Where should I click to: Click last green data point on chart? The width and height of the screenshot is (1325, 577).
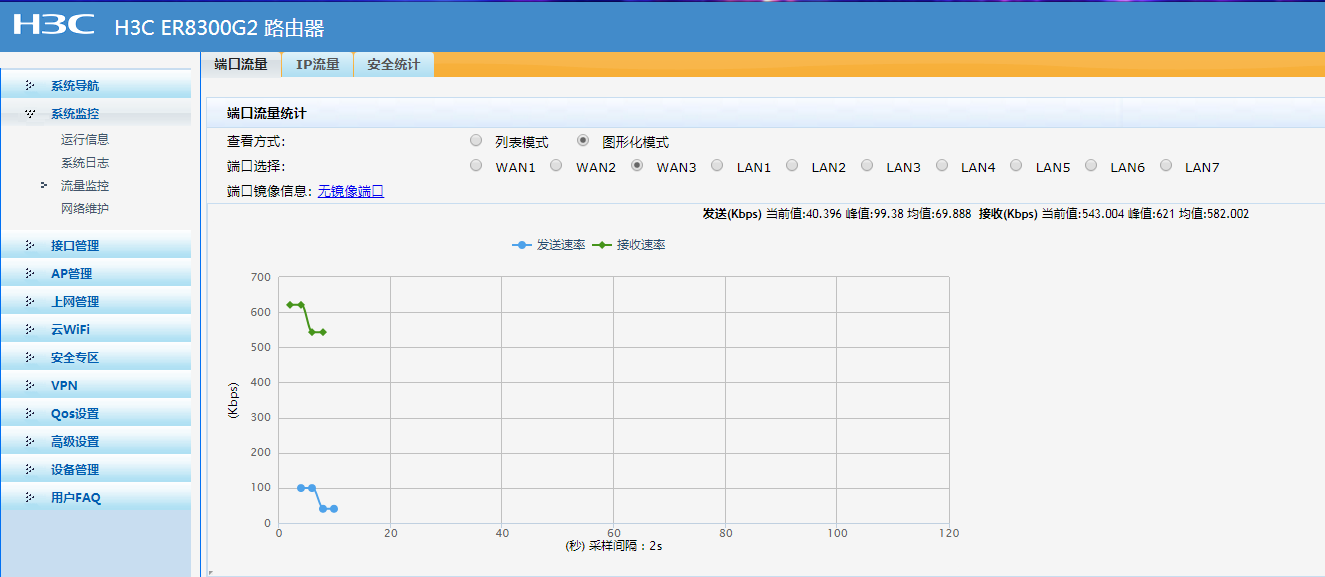(x=323, y=332)
